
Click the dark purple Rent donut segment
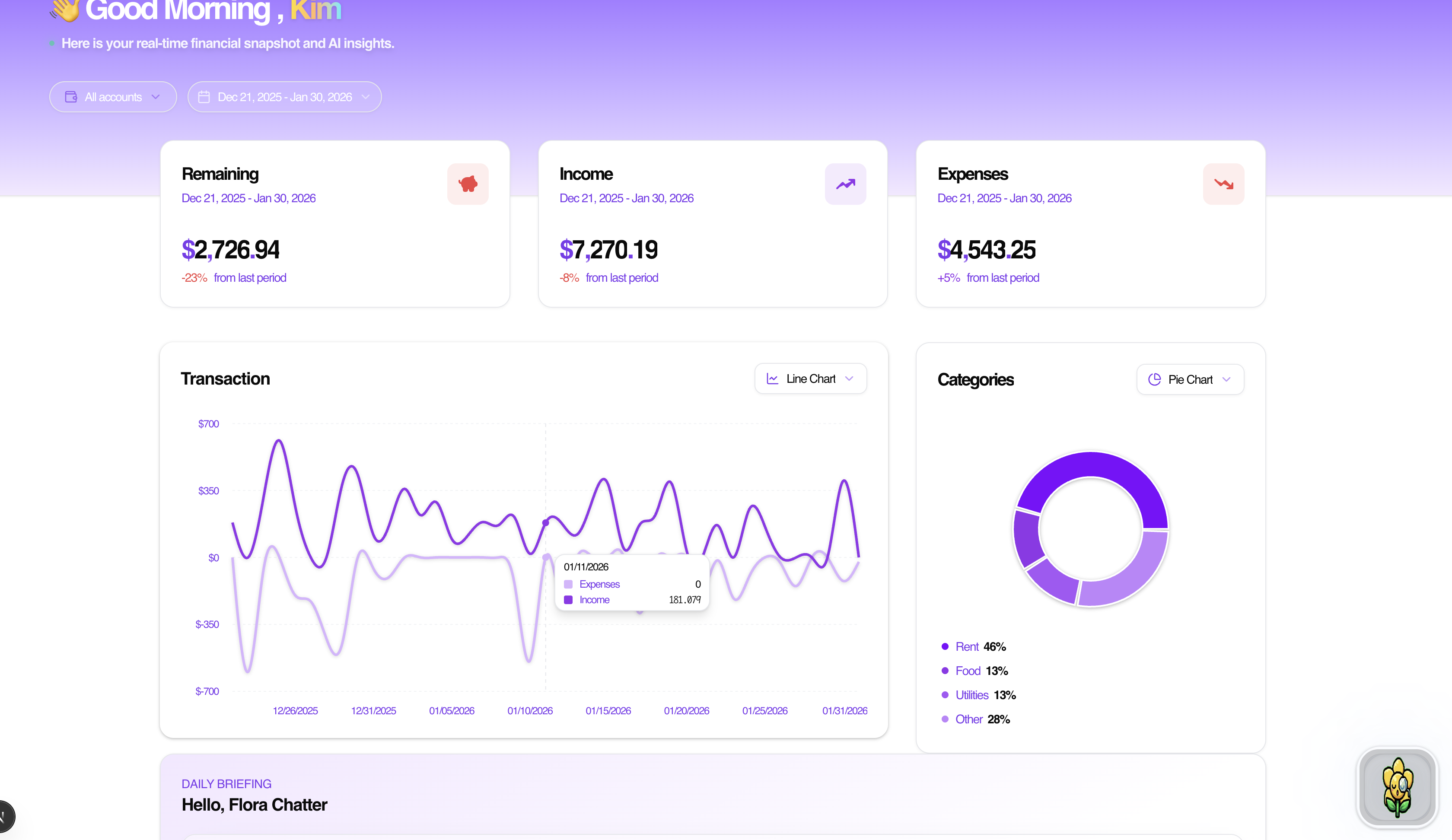(1091, 465)
